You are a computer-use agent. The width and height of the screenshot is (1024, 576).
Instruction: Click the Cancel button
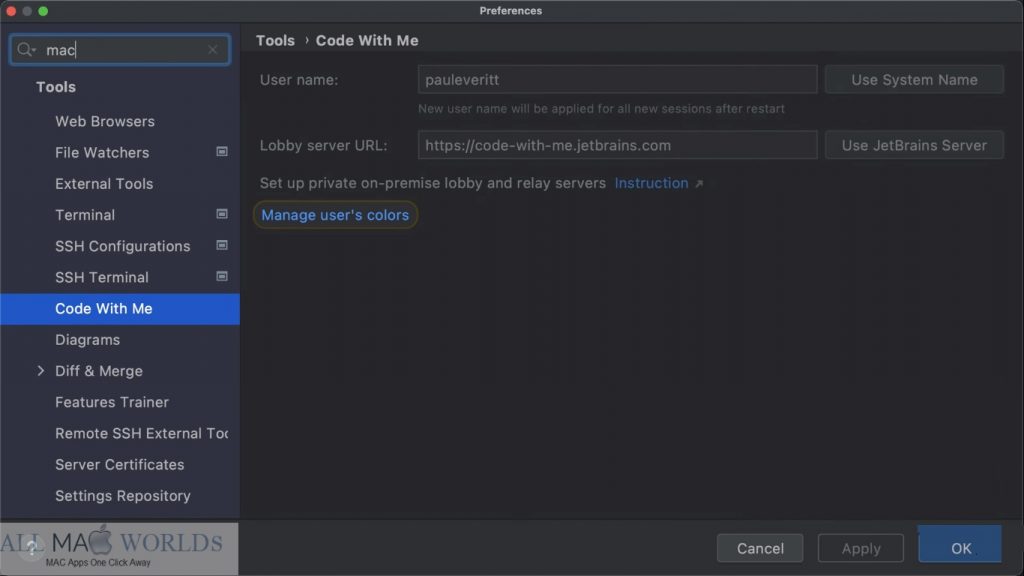click(760, 548)
